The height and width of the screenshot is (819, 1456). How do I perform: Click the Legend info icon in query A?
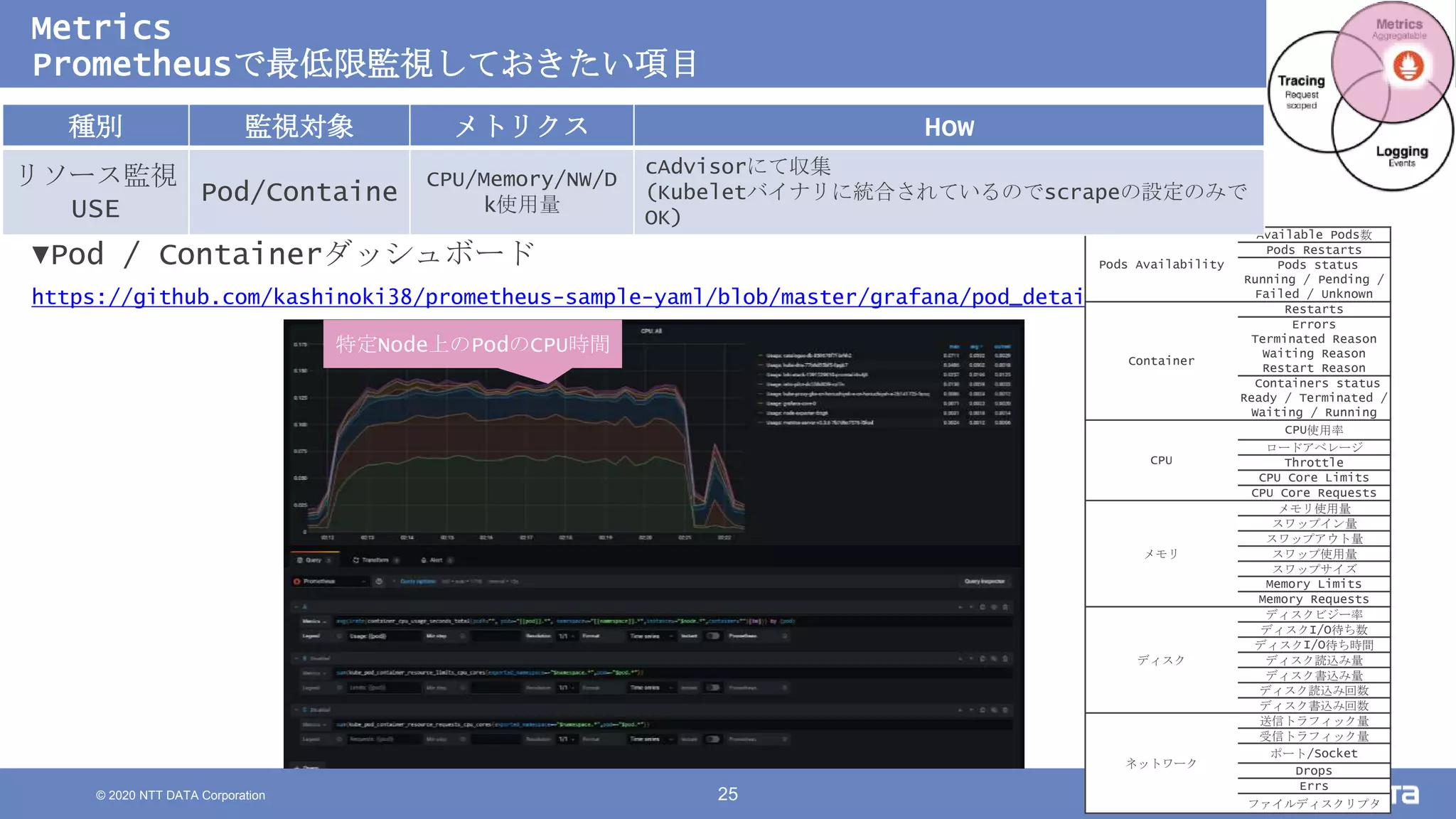(339, 636)
